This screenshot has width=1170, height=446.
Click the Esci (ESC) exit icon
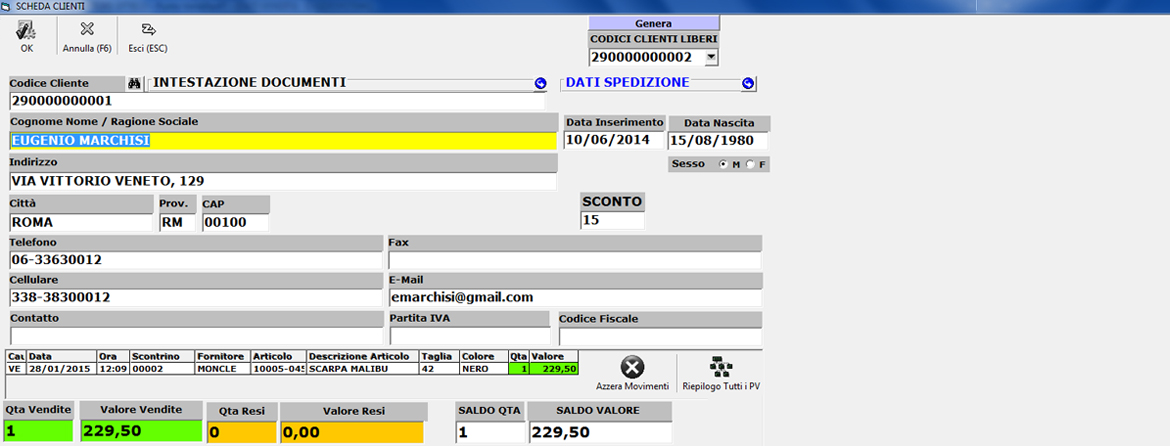[x=148, y=30]
